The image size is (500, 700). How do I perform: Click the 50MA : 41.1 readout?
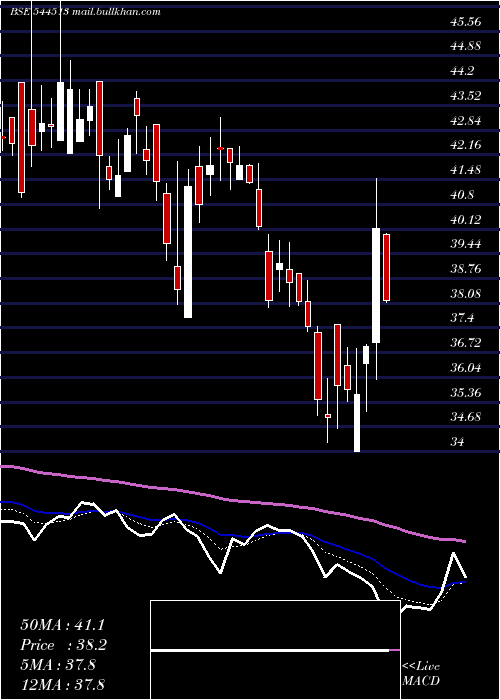click(x=64, y=625)
